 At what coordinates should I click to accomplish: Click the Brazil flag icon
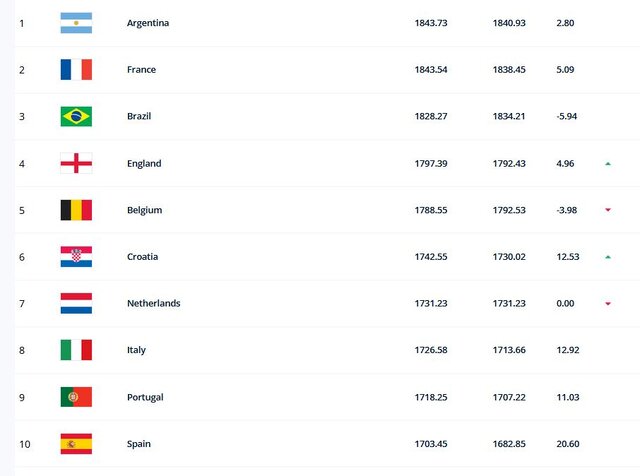[76, 117]
